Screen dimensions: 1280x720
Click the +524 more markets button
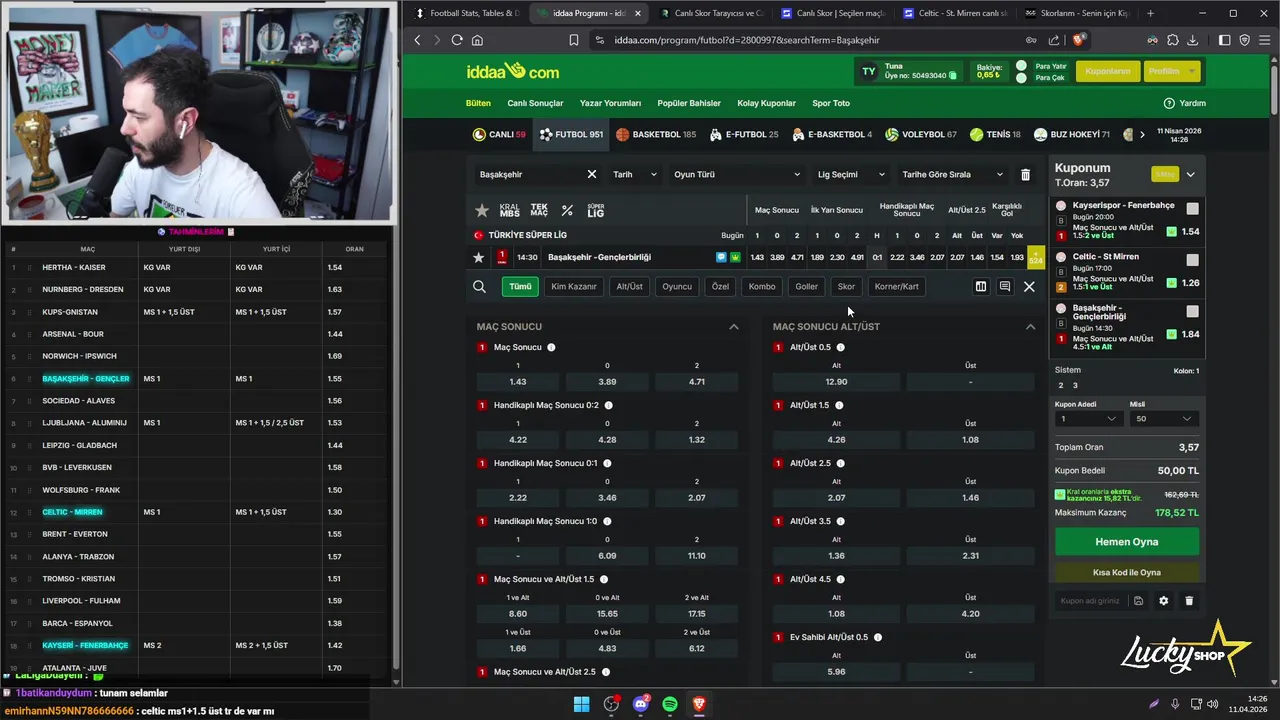1036,257
